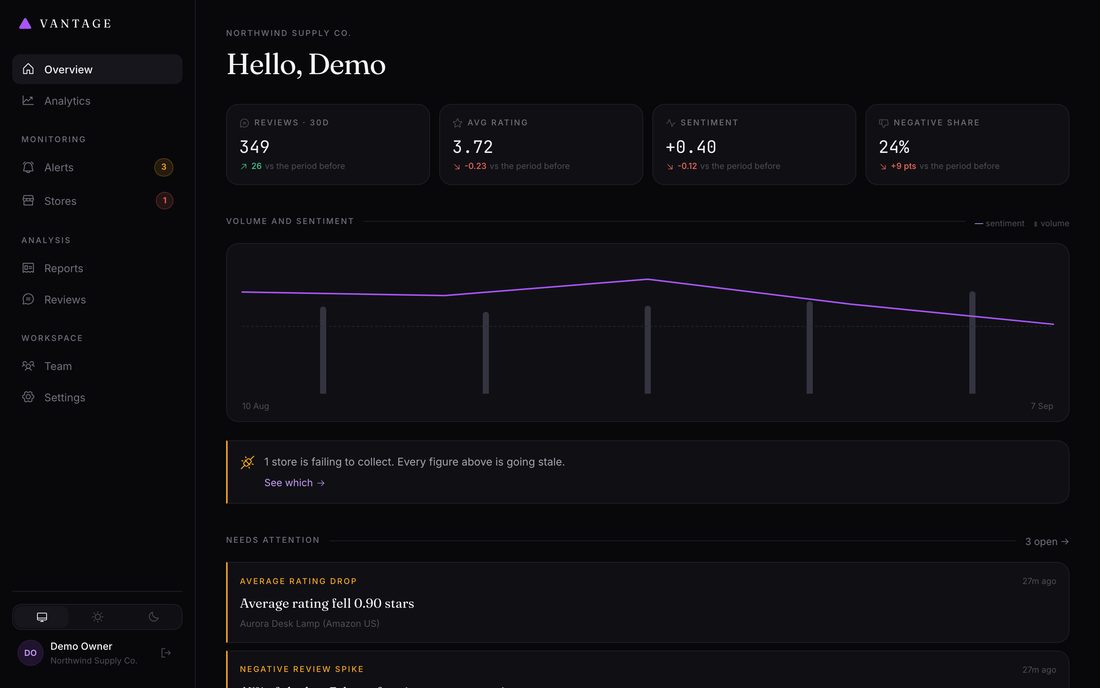Screen dimensions: 1100x688
Task: Click the Analytics chart icon
Action: coord(28,100)
